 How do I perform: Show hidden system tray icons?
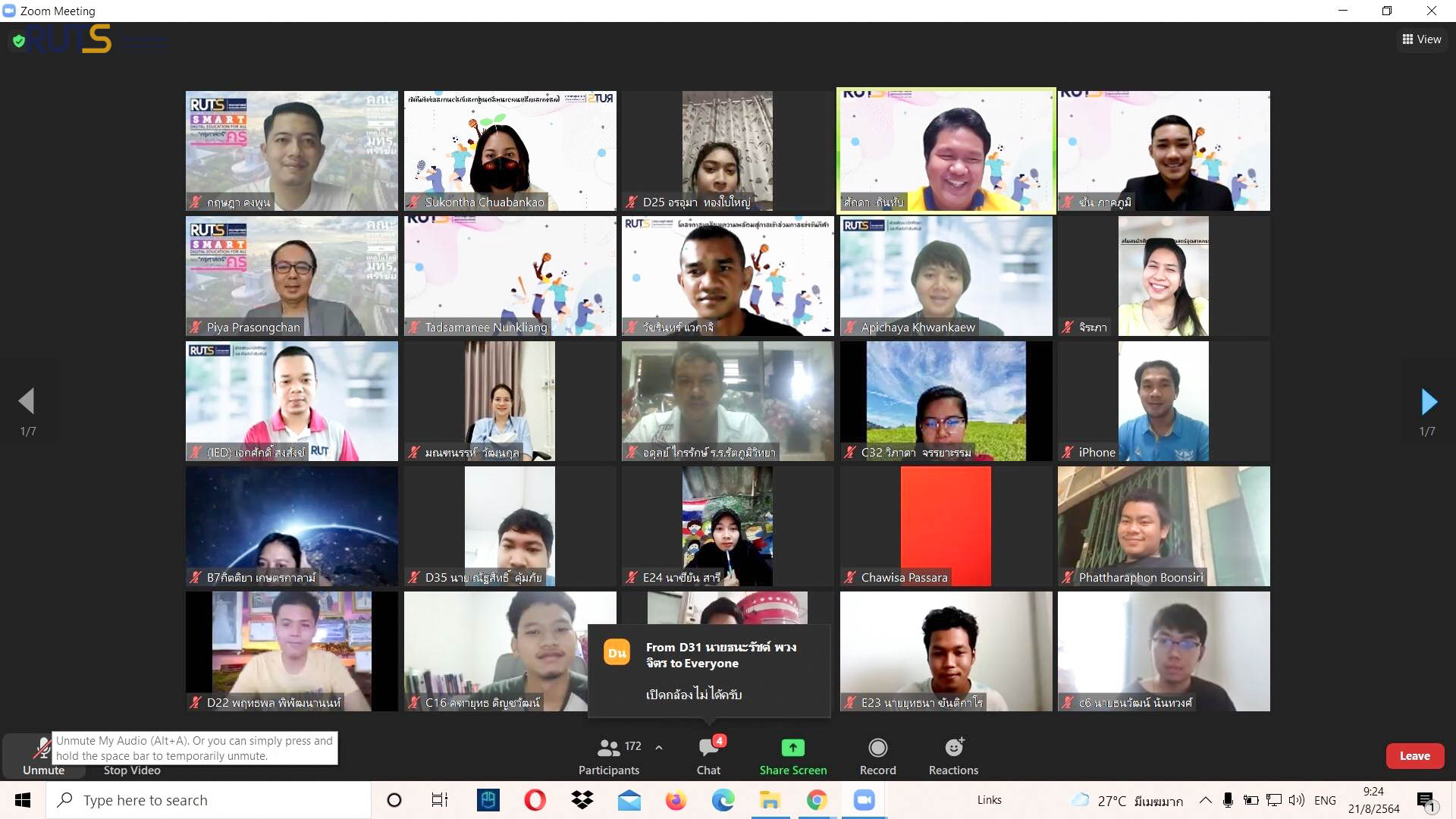(x=1205, y=800)
